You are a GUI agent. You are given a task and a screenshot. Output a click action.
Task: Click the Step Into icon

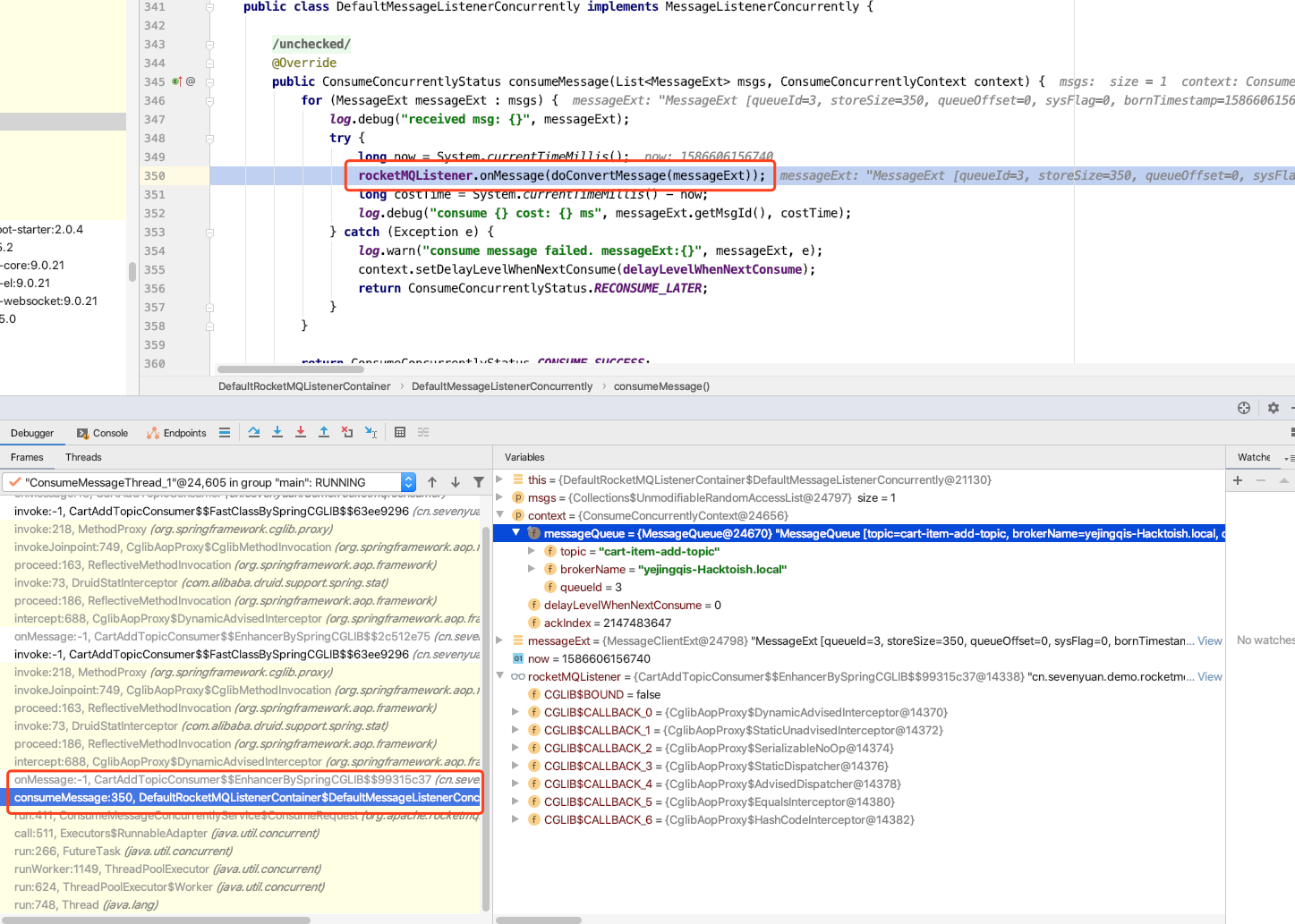277,432
